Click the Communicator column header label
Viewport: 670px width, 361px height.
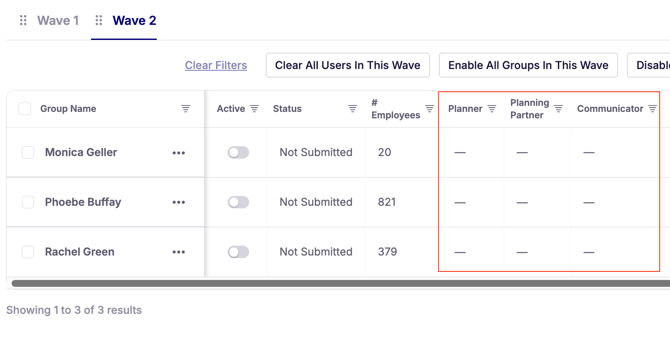[x=610, y=109]
